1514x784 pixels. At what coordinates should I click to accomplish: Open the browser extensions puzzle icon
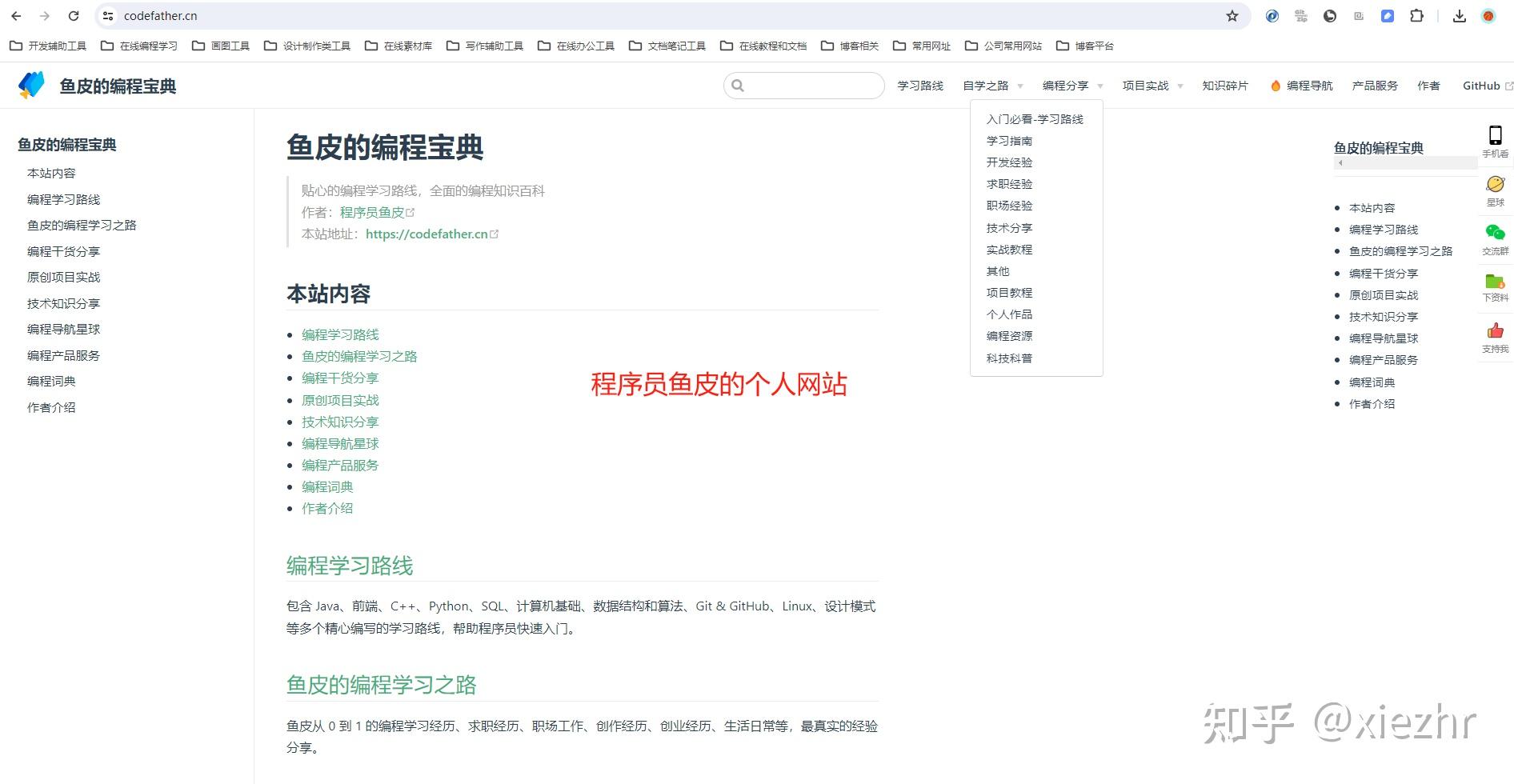[x=1416, y=16]
